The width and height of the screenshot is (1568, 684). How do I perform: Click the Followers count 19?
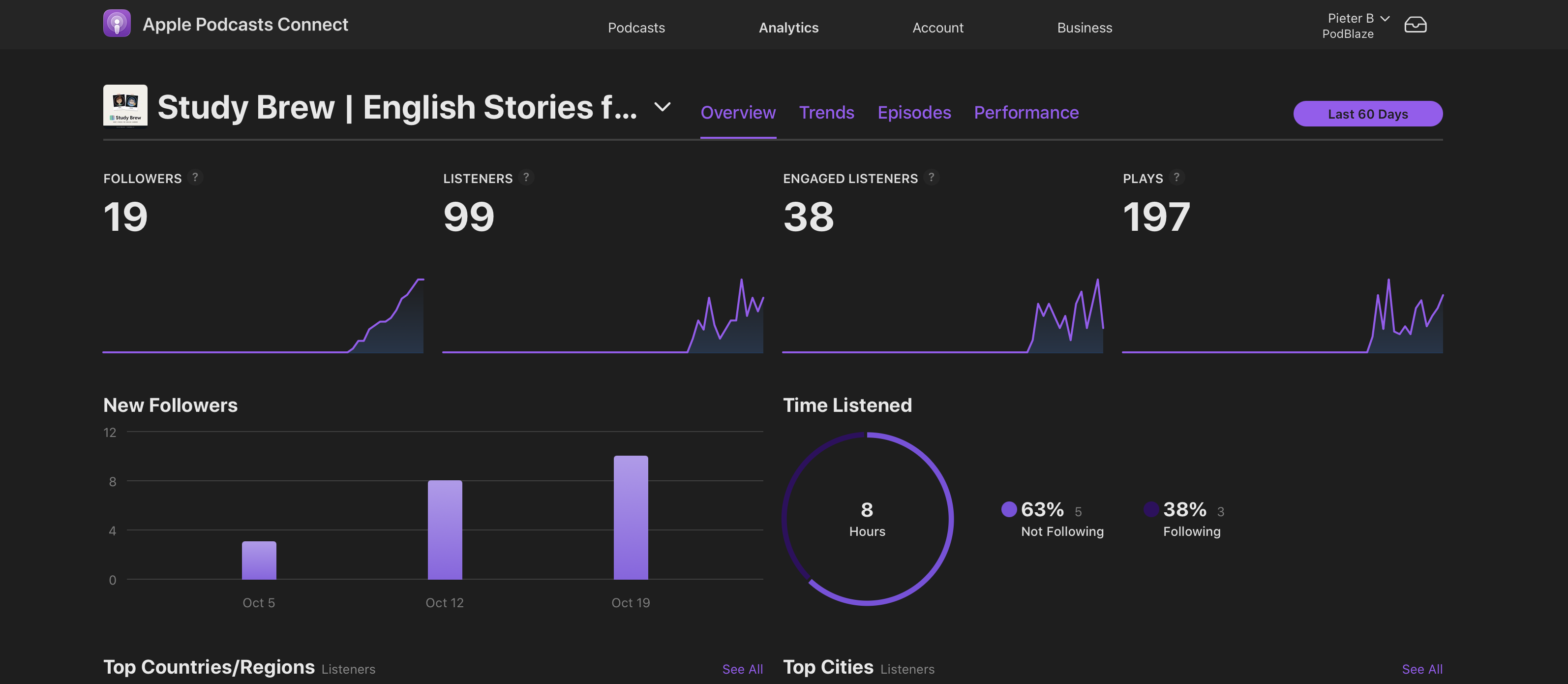(125, 217)
